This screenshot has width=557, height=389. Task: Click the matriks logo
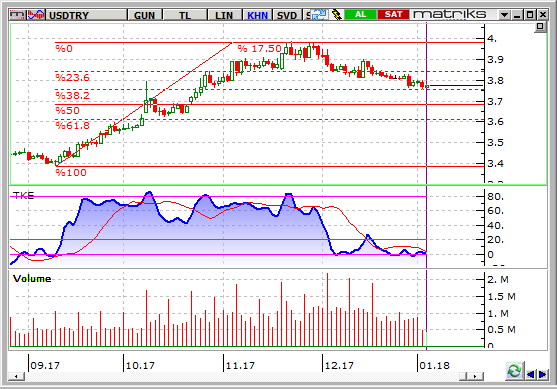pos(450,14)
